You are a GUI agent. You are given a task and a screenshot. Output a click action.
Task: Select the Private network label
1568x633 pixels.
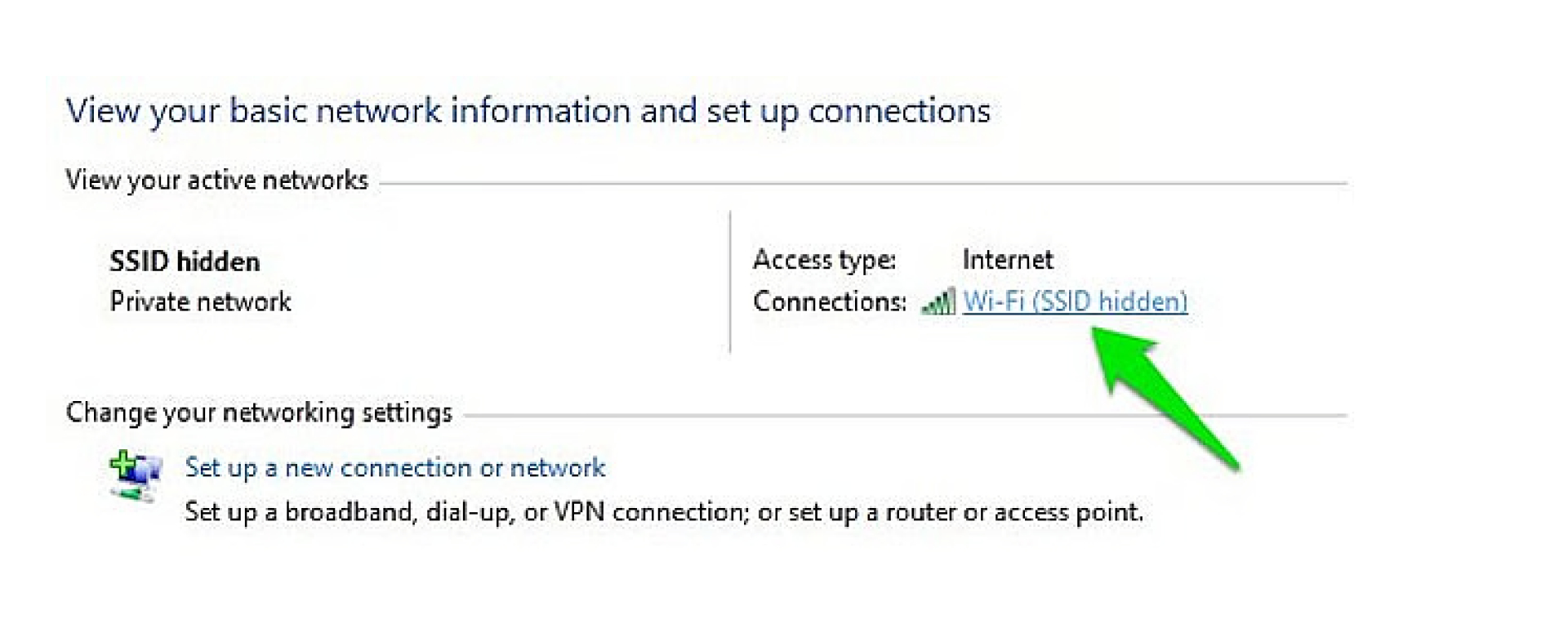tap(199, 301)
